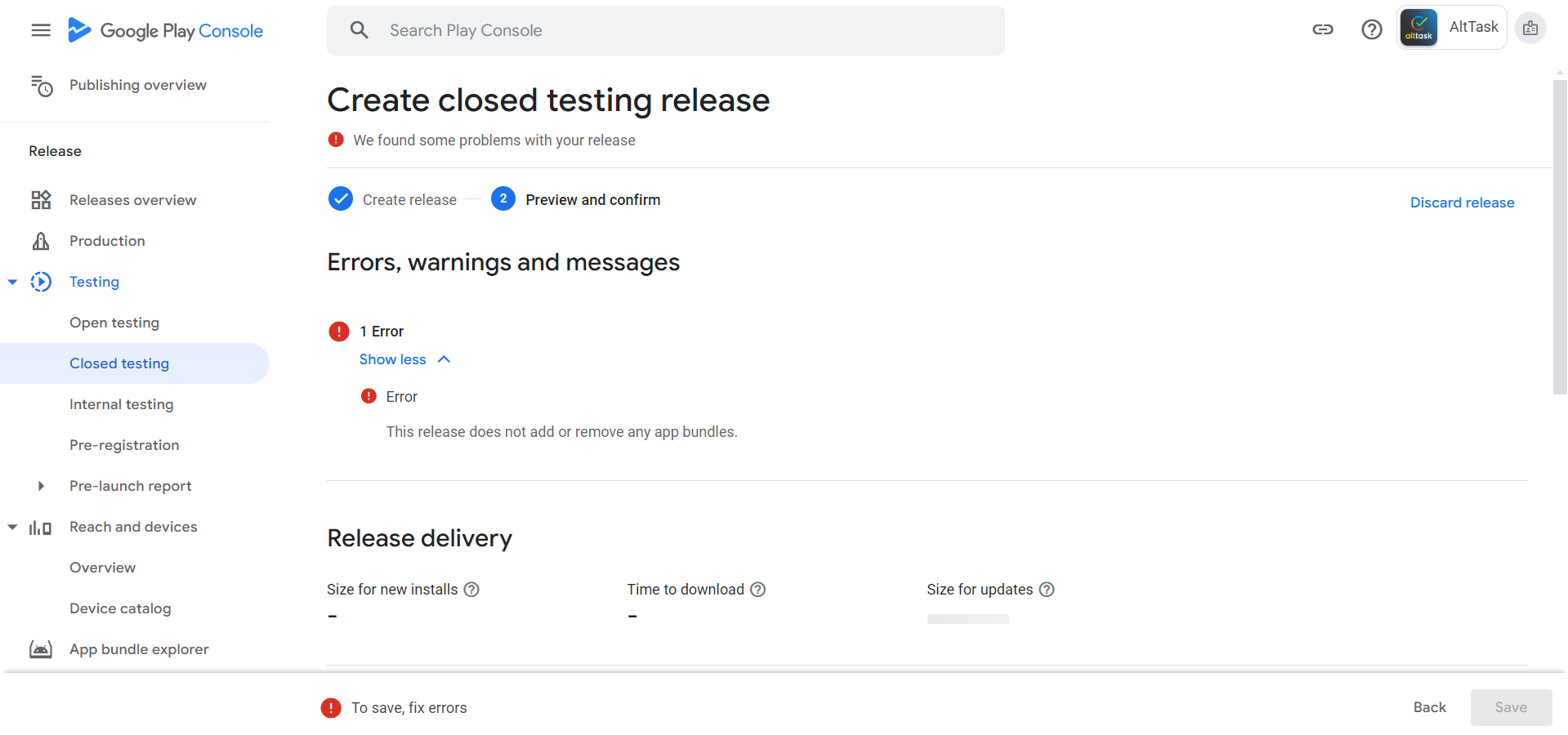Open Internal testing in sidebar
Image resolution: width=1568 pixels, height=735 pixels.
pos(122,404)
